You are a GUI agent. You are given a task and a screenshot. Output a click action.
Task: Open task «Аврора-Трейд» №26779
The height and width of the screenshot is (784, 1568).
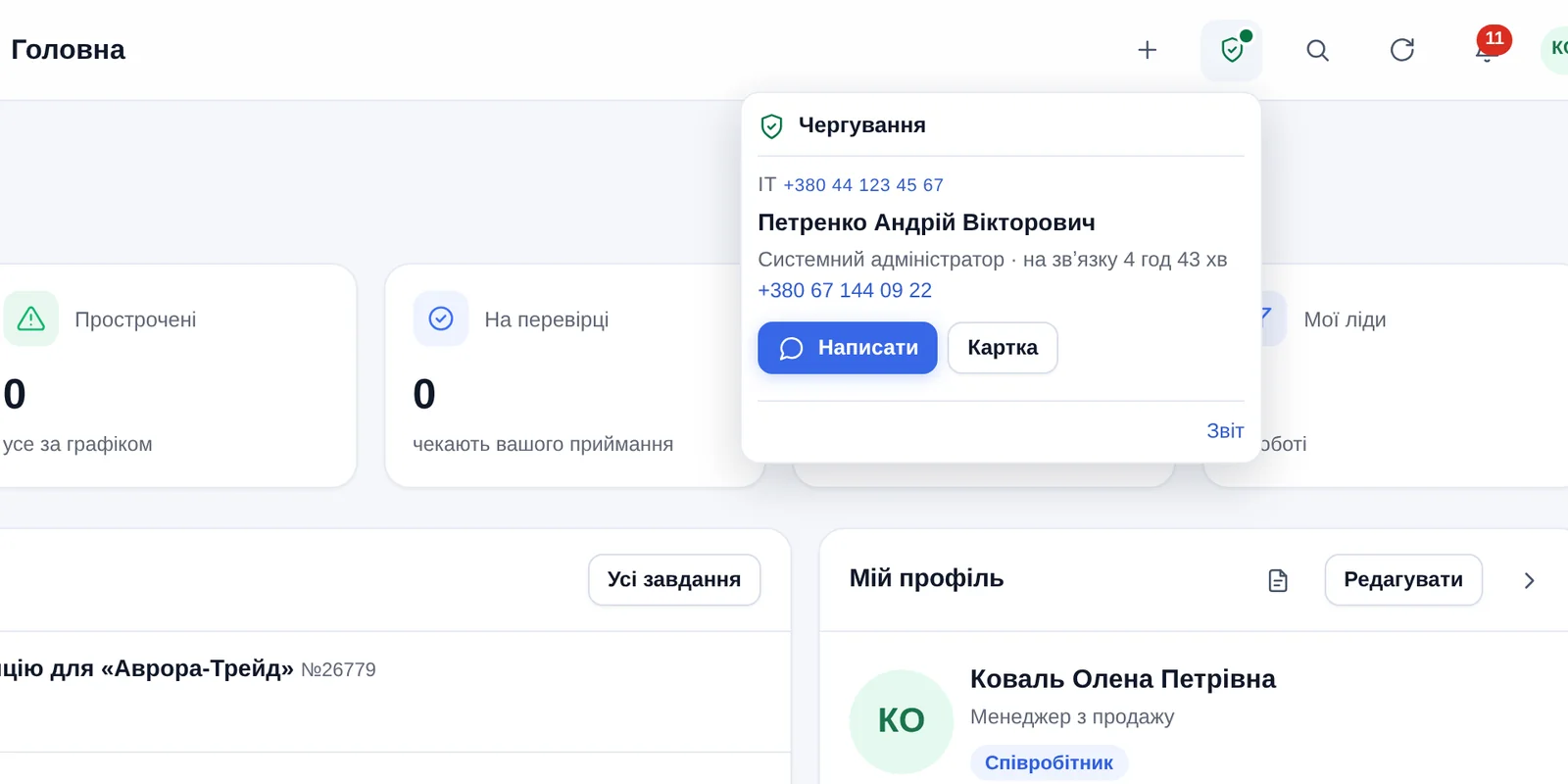click(188, 669)
